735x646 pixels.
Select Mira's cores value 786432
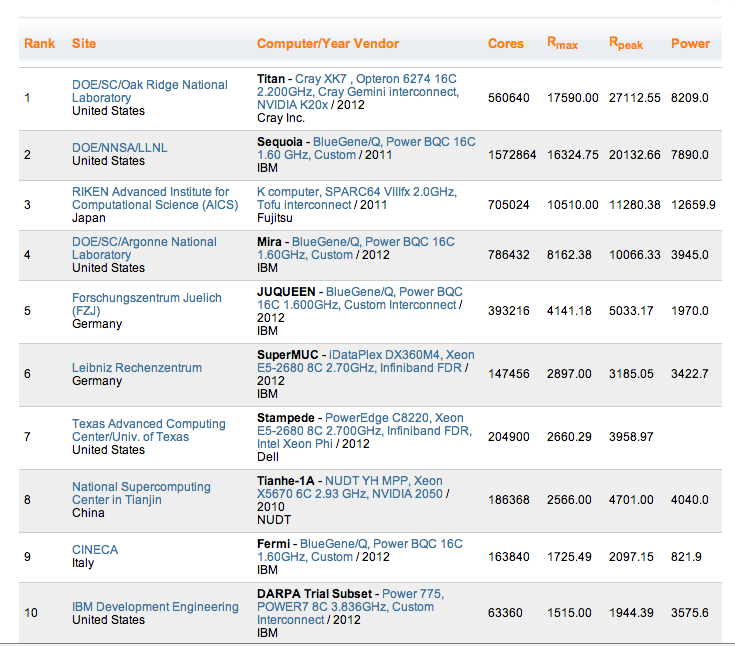[509, 255]
